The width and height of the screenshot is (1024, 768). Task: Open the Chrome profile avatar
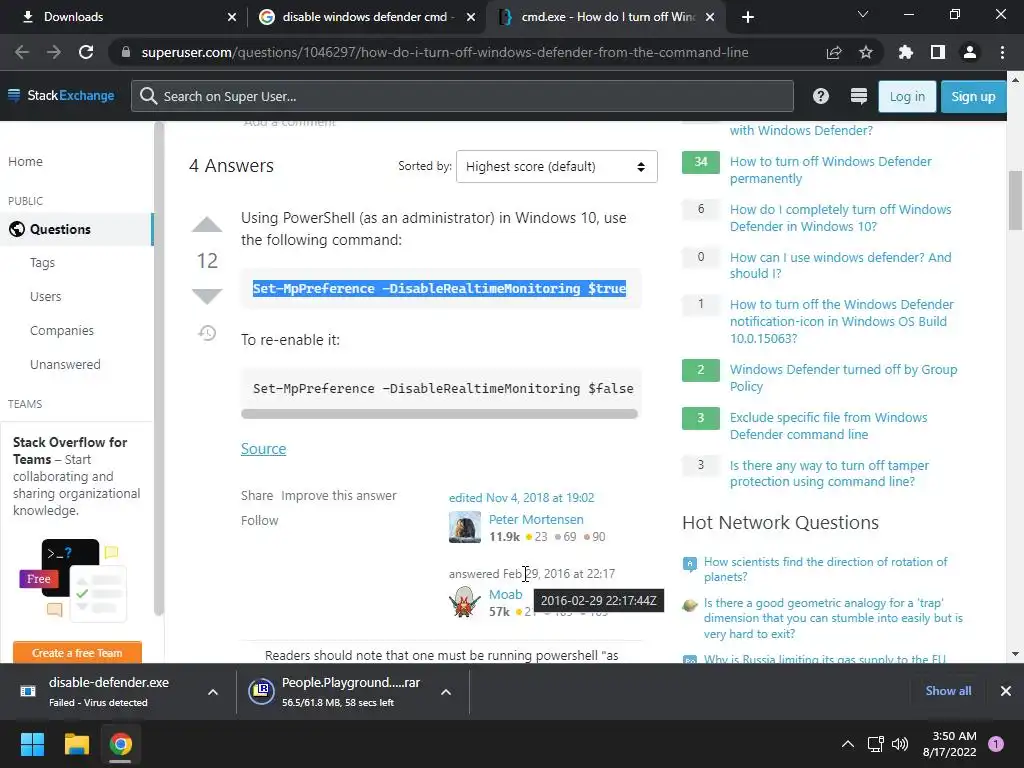click(x=970, y=52)
